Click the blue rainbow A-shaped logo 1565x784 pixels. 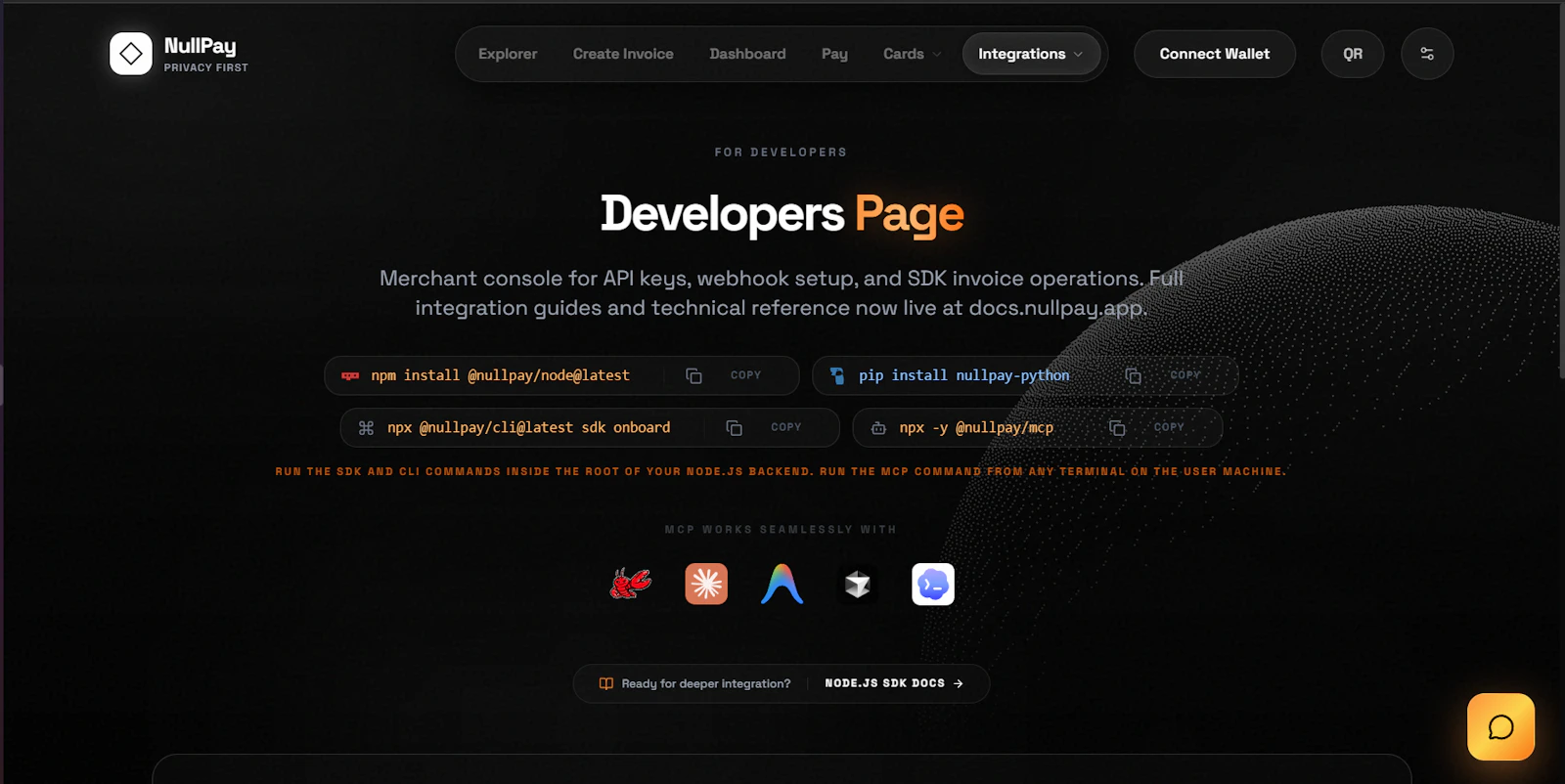(x=782, y=584)
